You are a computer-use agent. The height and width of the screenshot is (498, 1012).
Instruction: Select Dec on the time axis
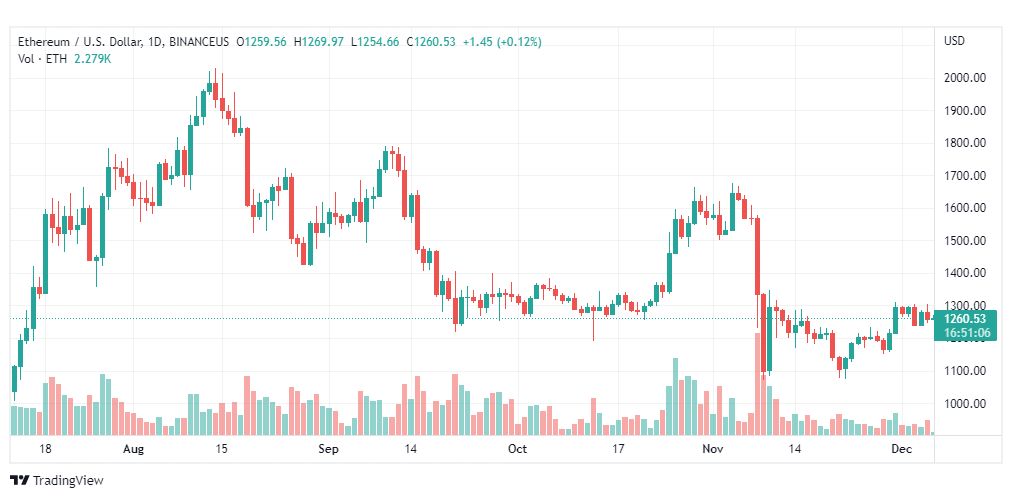901,450
